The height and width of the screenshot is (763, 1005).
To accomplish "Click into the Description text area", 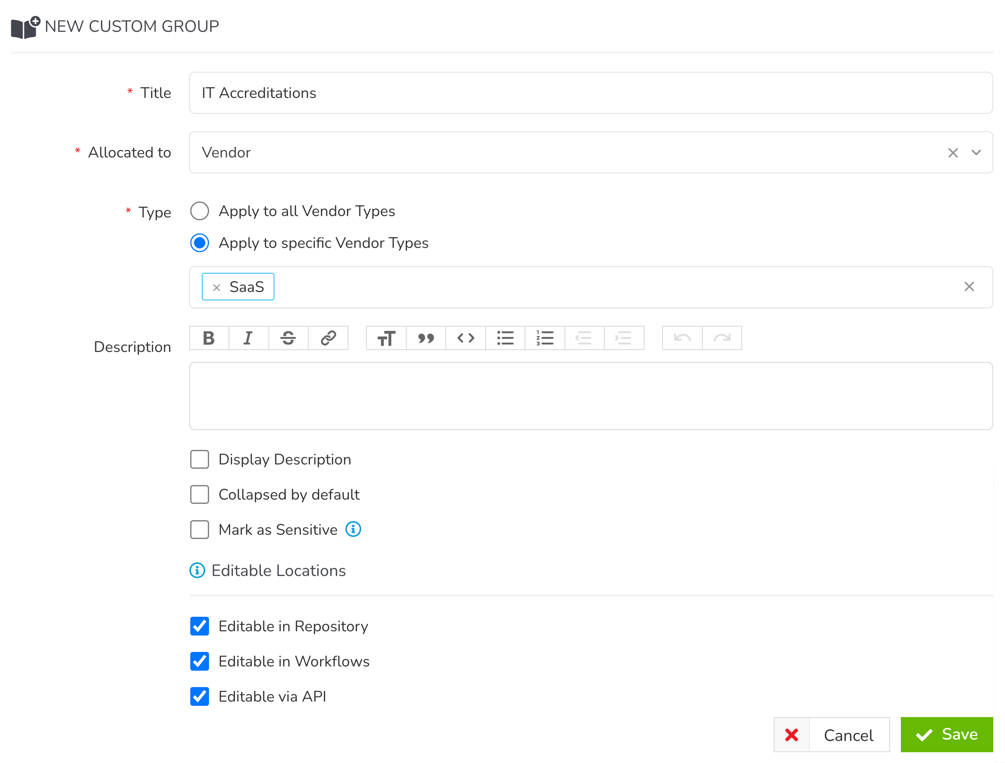I will (x=590, y=396).
